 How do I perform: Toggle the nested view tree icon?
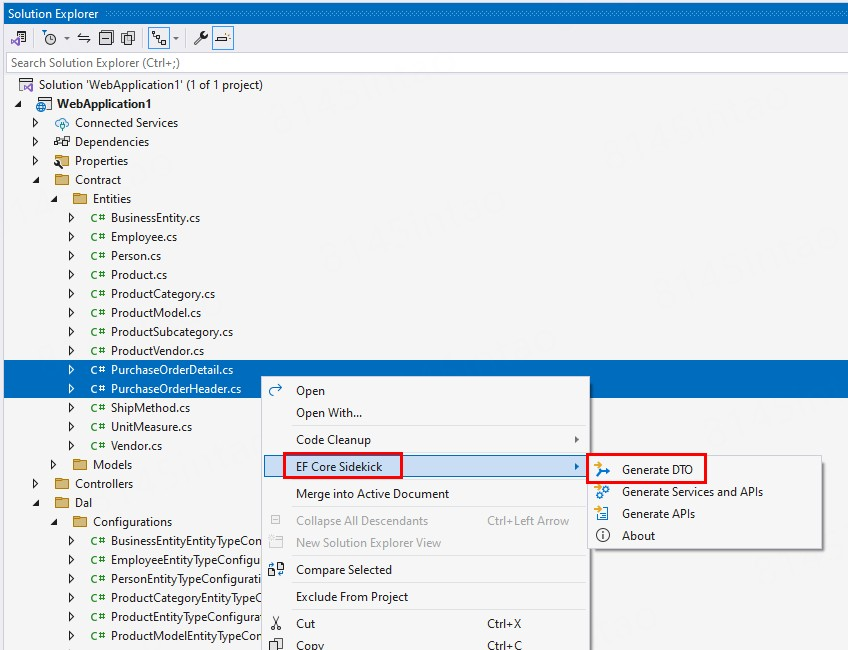pos(158,38)
